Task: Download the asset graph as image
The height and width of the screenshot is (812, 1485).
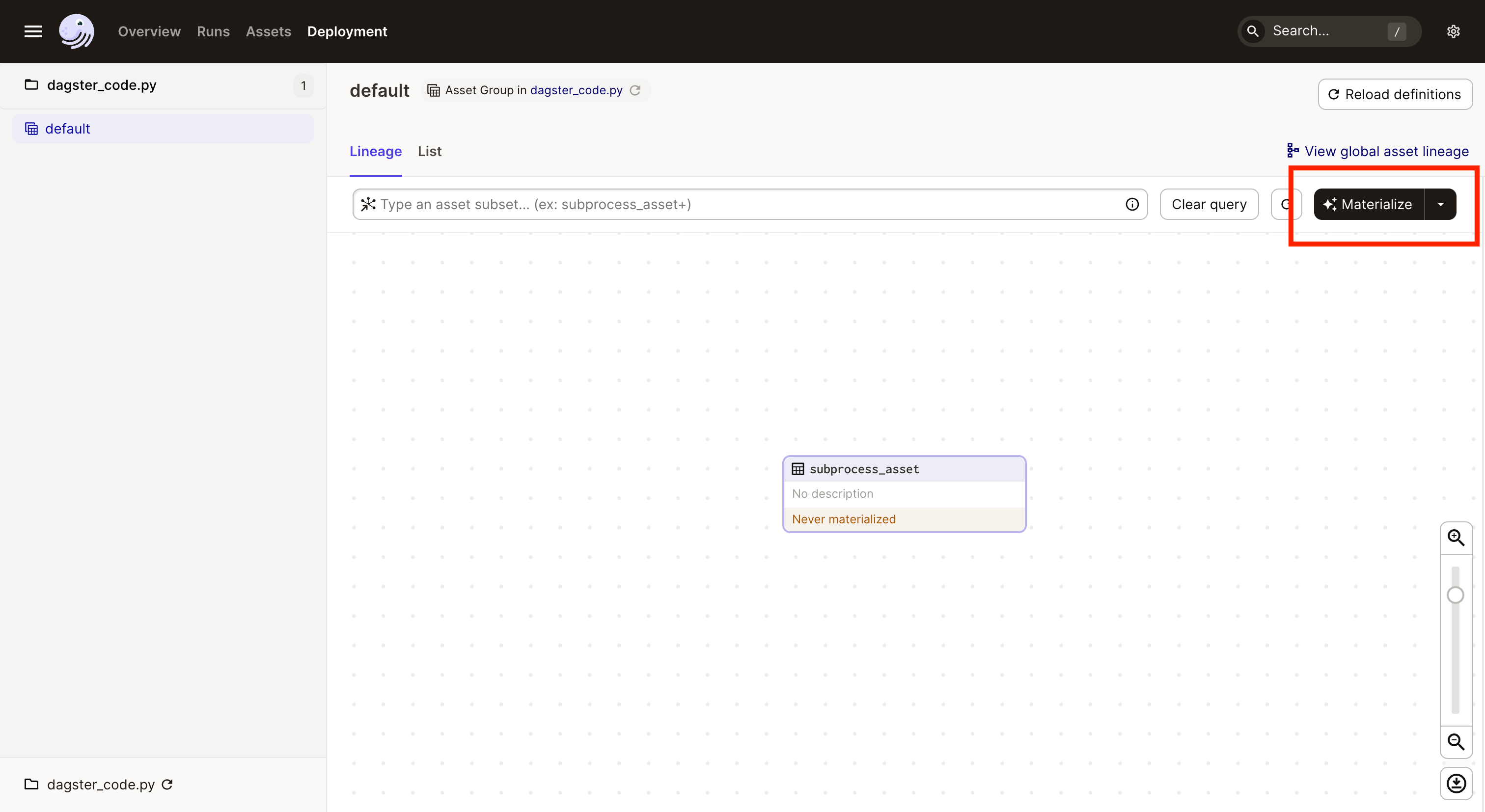Action: (1456, 783)
